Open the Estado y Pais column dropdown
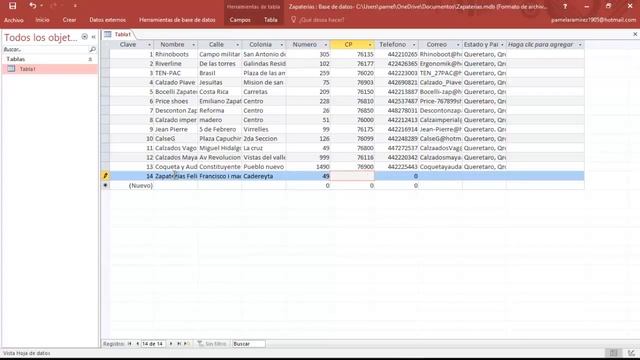The height and width of the screenshot is (360, 640). (502, 44)
